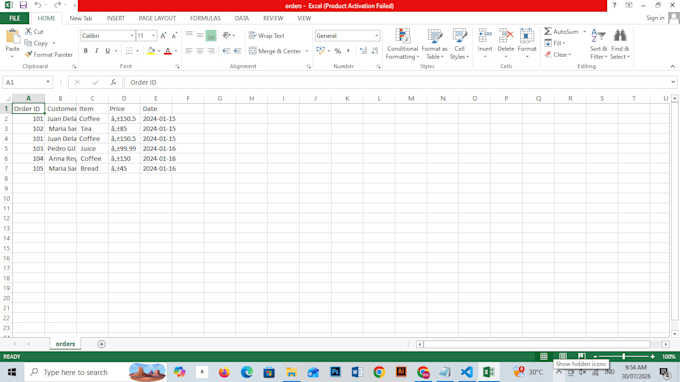This screenshot has width=680, height=382.
Task: Align the cell text right
Action: (211, 51)
